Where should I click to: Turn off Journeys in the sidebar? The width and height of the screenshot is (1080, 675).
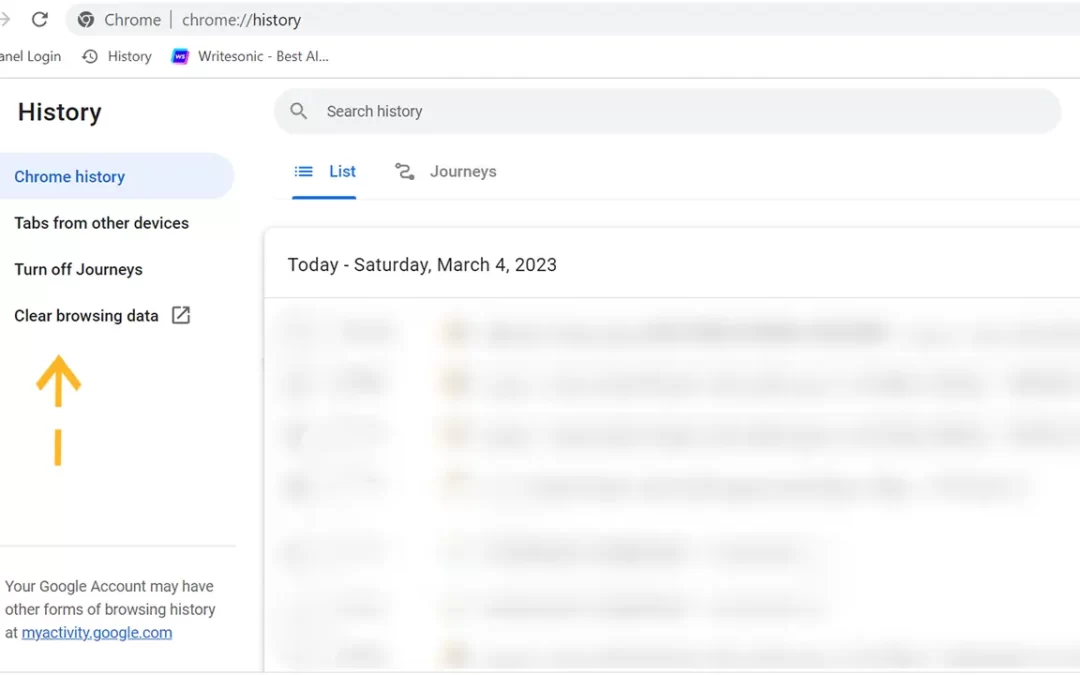click(78, 269)
